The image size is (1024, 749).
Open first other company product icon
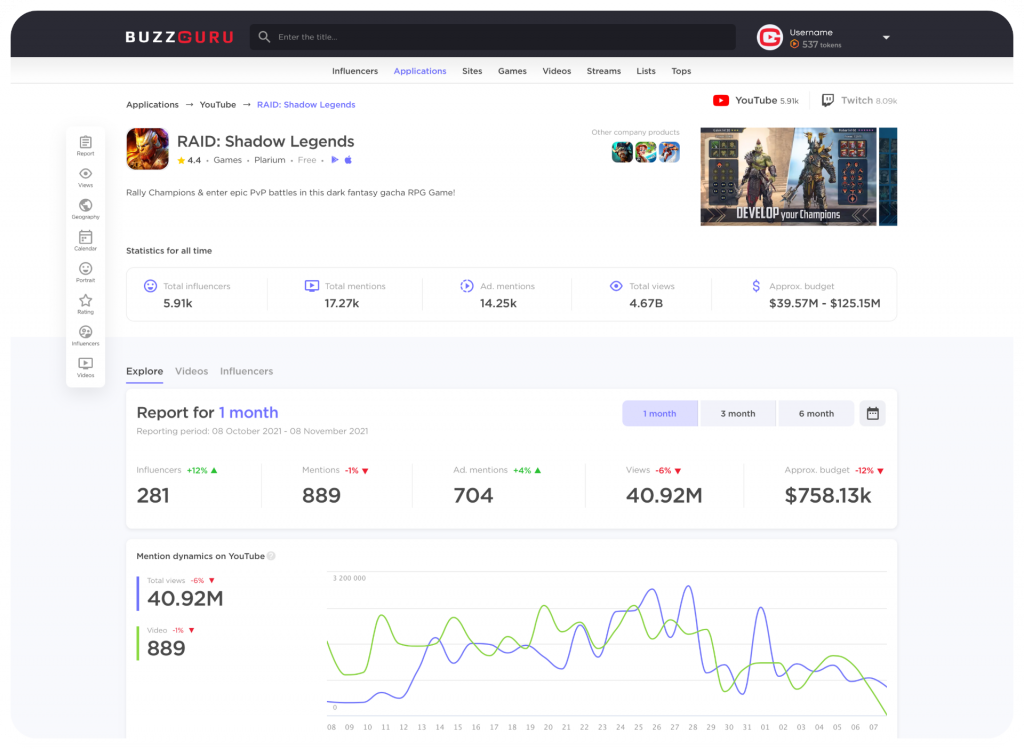point(622,152)
